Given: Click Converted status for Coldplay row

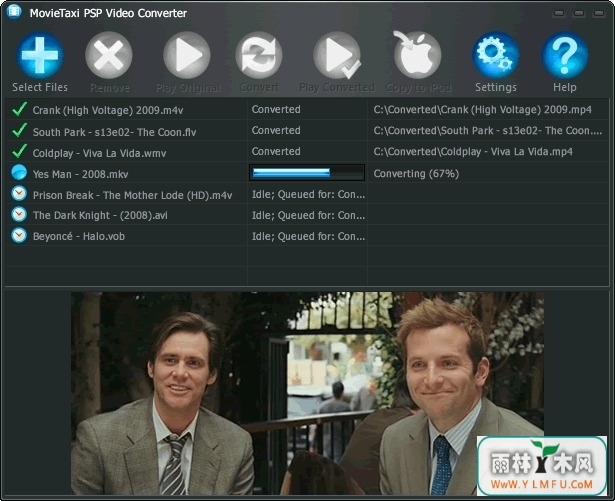Looking at the screenshot, I should [x=276, y=151].
